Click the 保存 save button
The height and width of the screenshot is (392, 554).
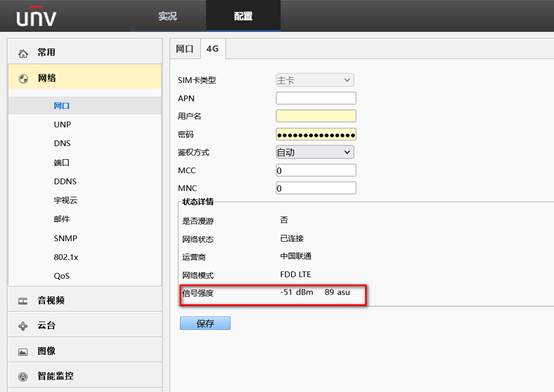tap(205, 323)
